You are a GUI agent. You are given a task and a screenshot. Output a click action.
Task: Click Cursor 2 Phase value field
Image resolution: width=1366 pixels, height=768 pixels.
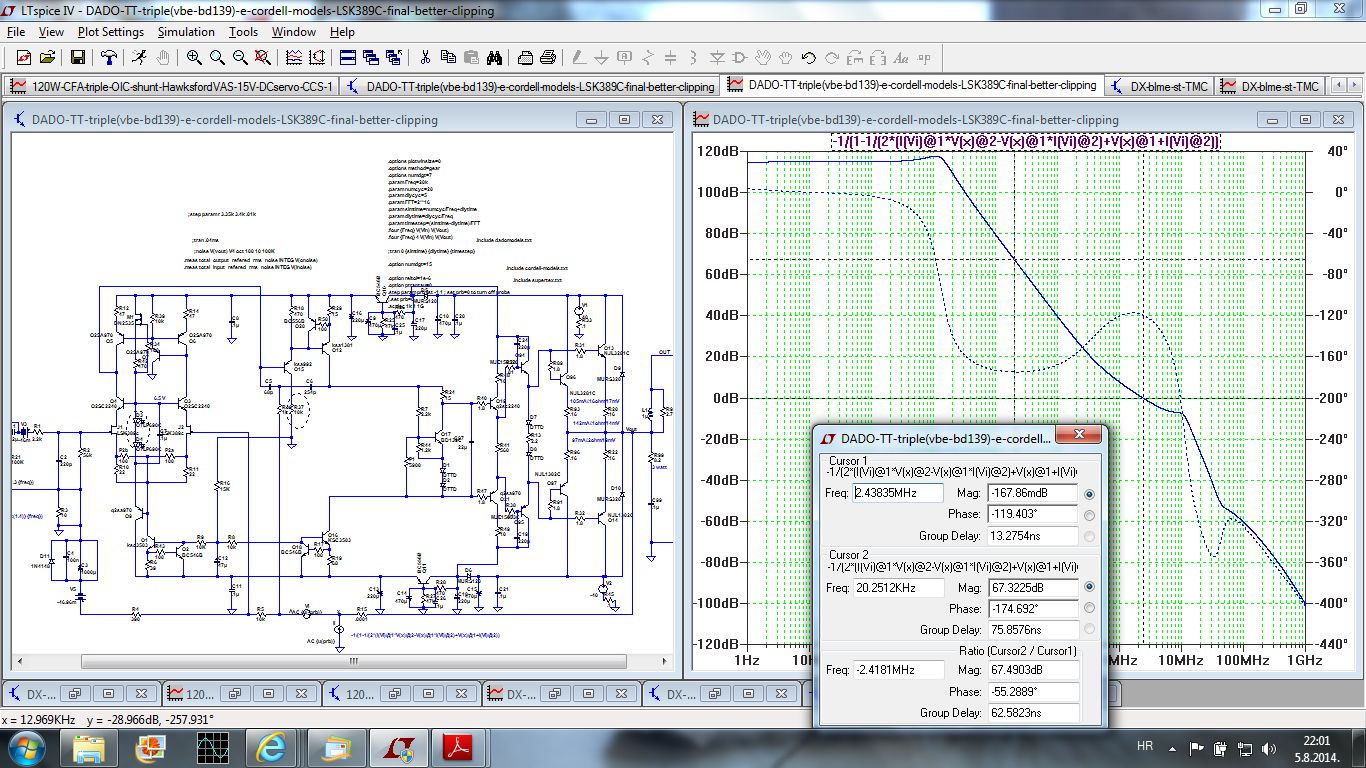(x=1032, y=608)
